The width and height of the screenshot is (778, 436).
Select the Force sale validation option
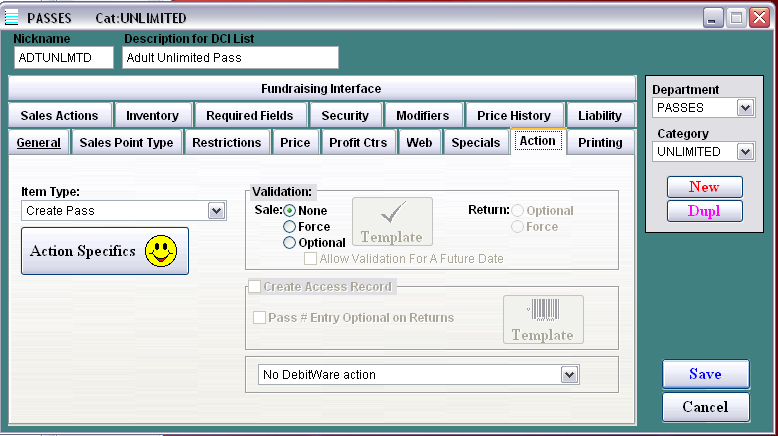point(289,227)
